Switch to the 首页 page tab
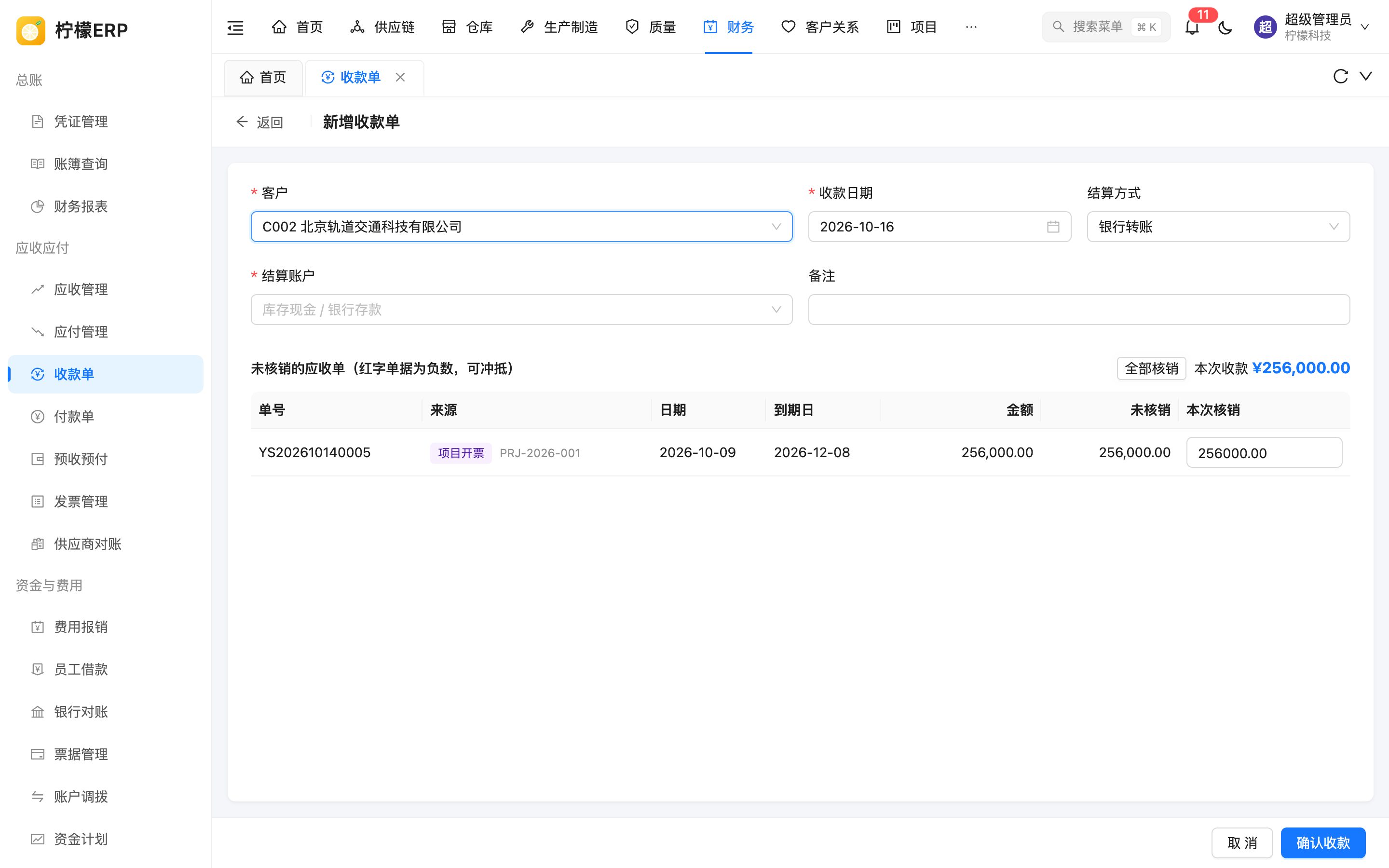Image resolution: width=1389 pixels, height=868 pixels. 263,78
